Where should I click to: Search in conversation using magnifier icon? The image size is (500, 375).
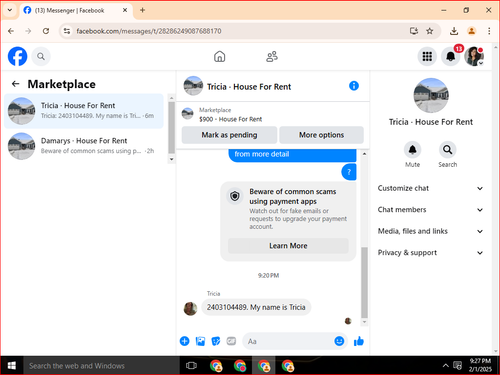pos(447,150)
